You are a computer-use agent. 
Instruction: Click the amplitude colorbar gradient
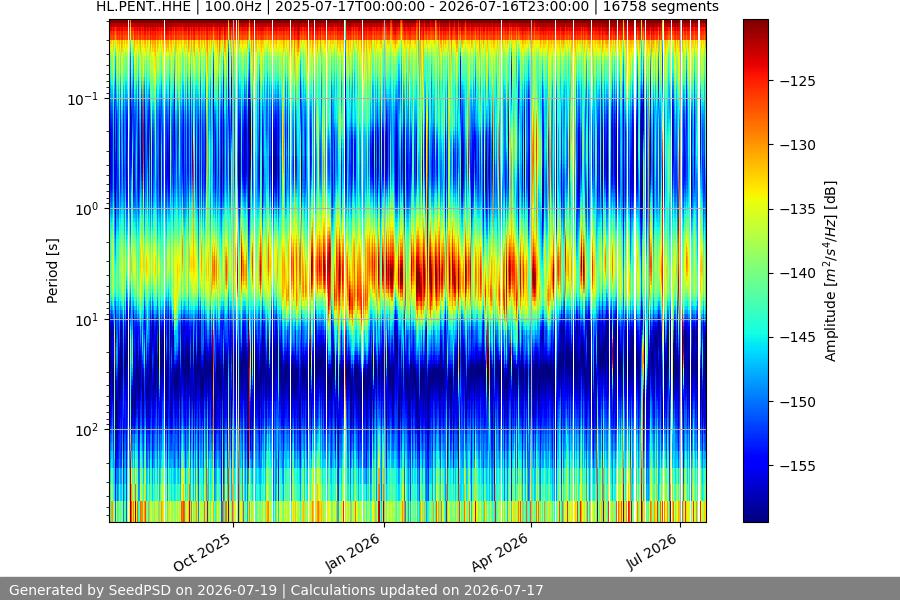pos(755,271)
